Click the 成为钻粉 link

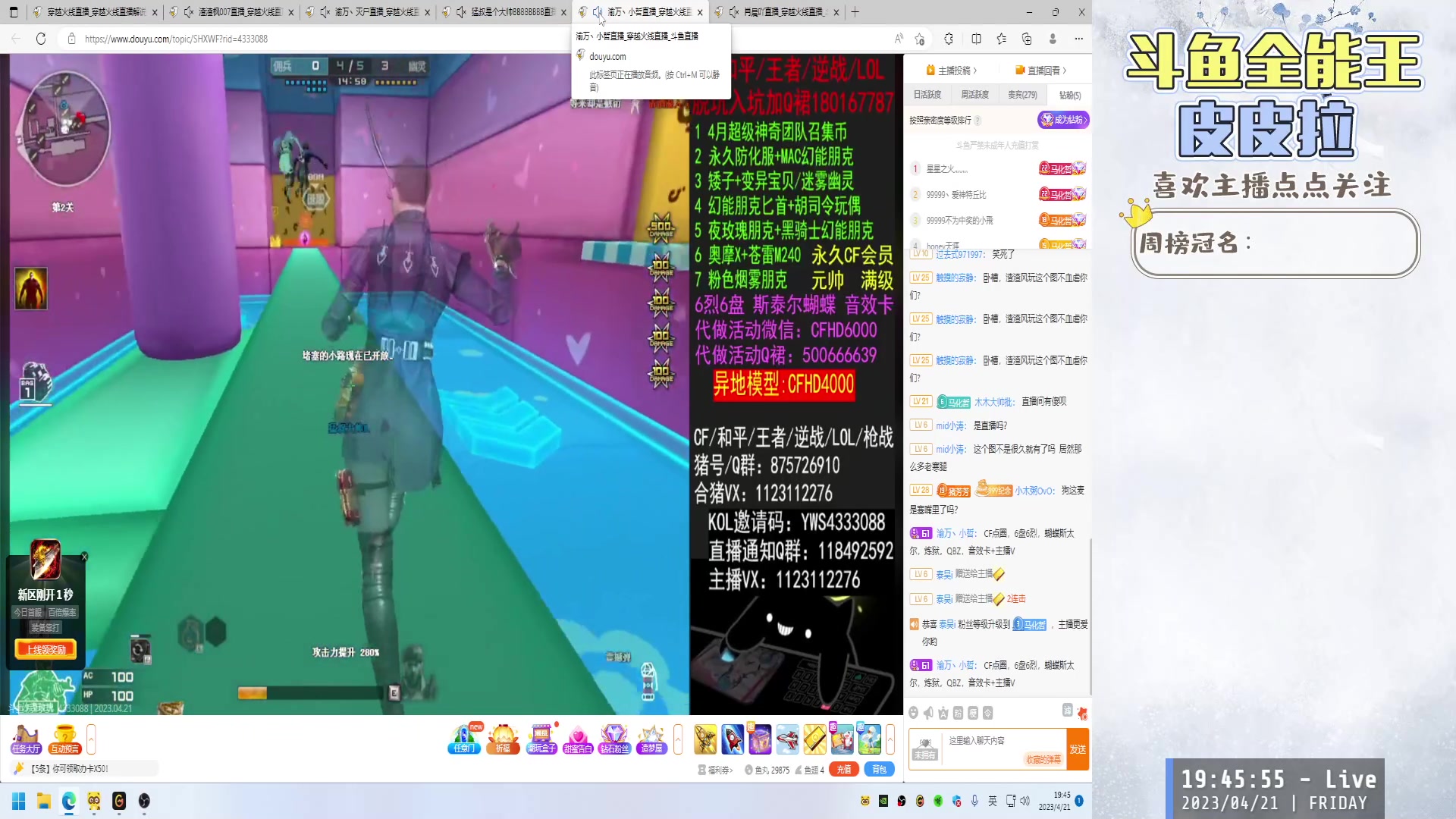tap(1064, 120)
